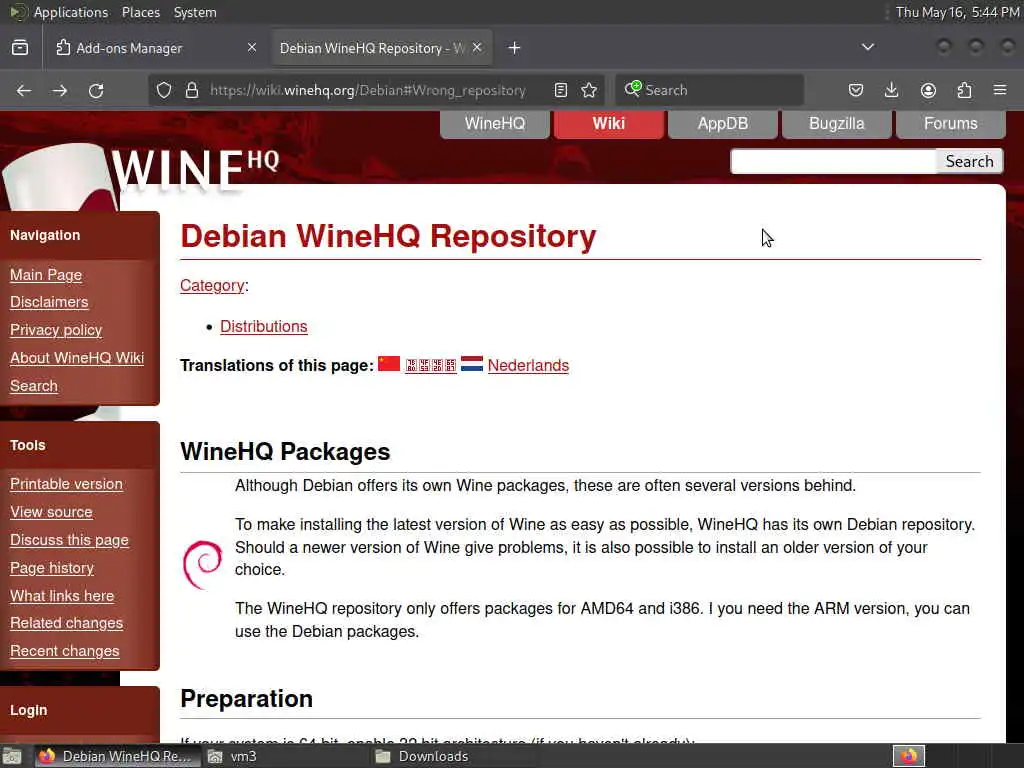
Task: Focus the wiki search text field
Action: click(834, 161)
